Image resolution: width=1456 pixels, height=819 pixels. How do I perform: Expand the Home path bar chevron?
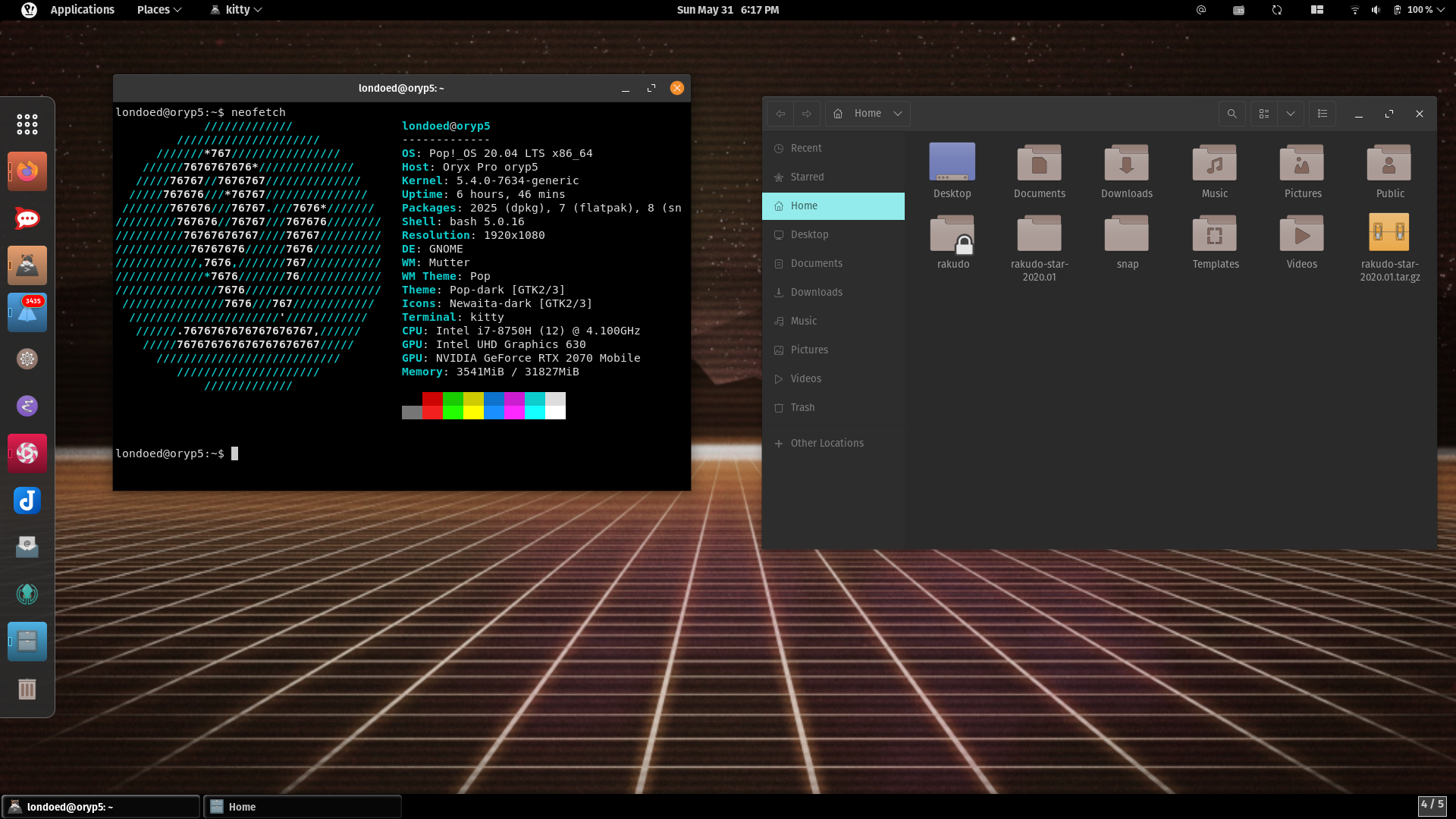pyautogui.click(x=898, y=114)
